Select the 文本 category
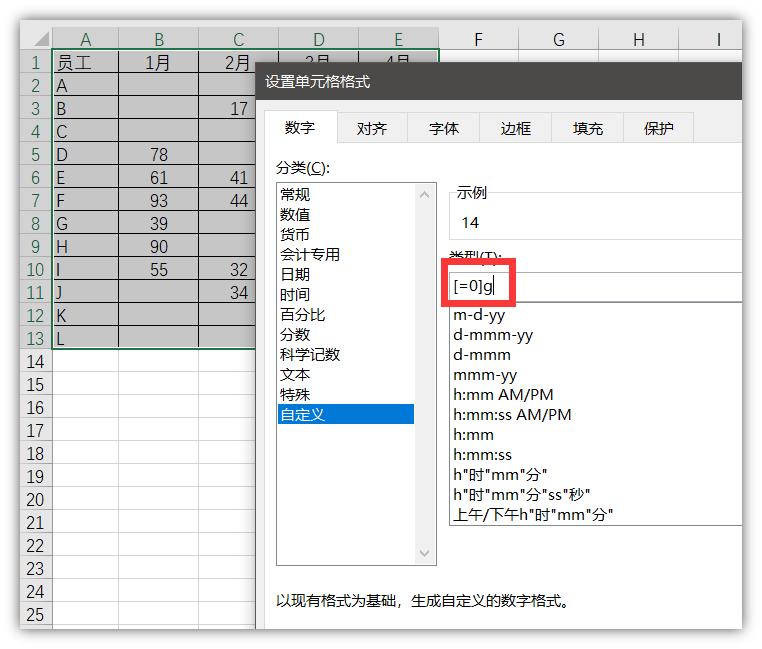The height and width of the screenshot is (649, 762). [x=346, y=374]
